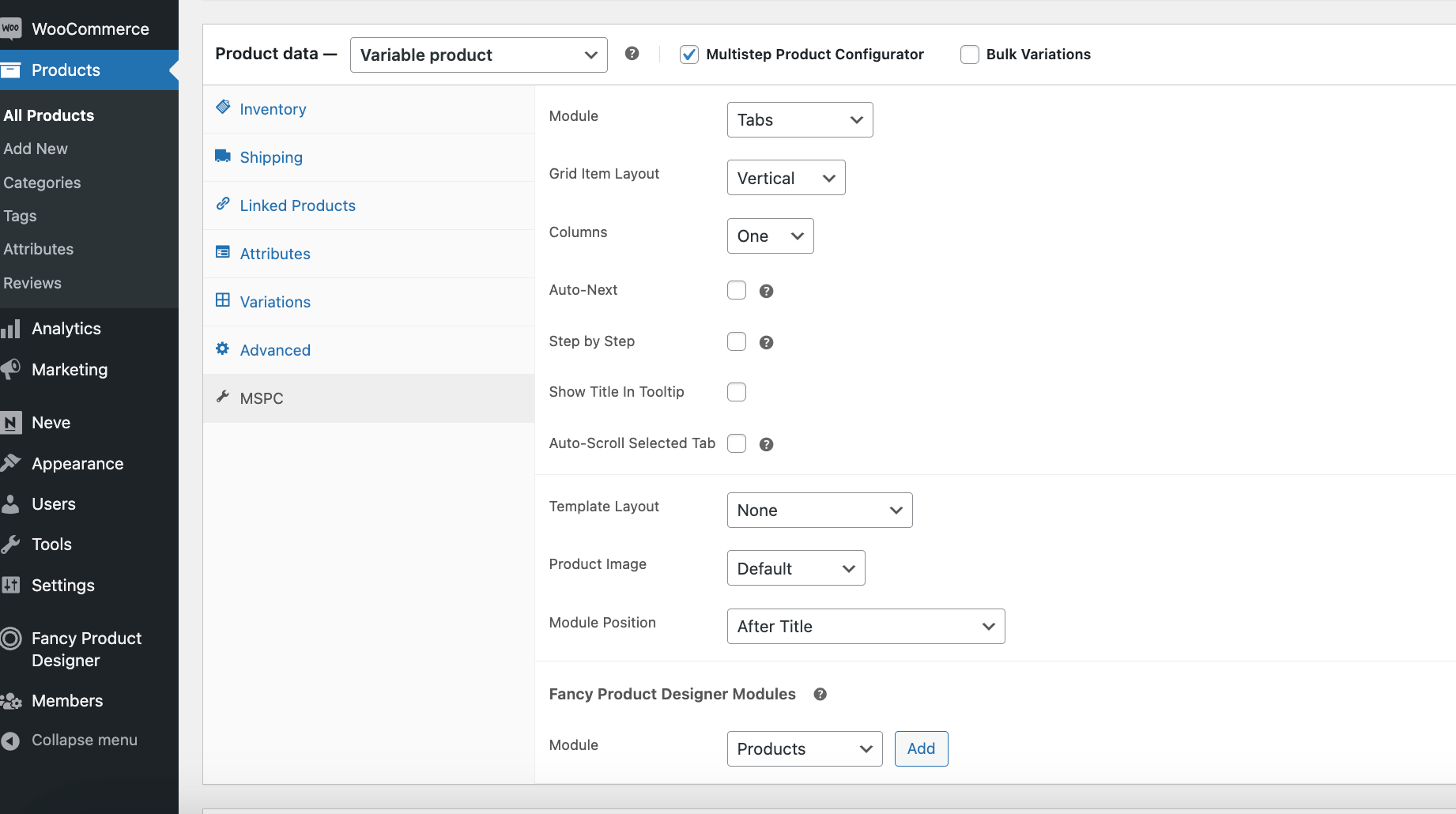Click the Products archive icon in sidebar

(x=10, y=70)
